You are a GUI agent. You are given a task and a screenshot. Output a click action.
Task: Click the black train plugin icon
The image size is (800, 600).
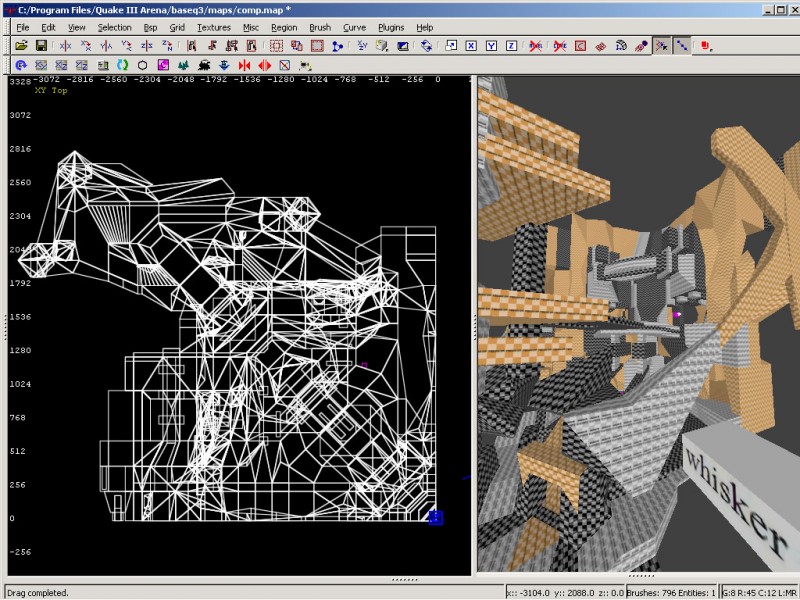[x=204, y=65]
